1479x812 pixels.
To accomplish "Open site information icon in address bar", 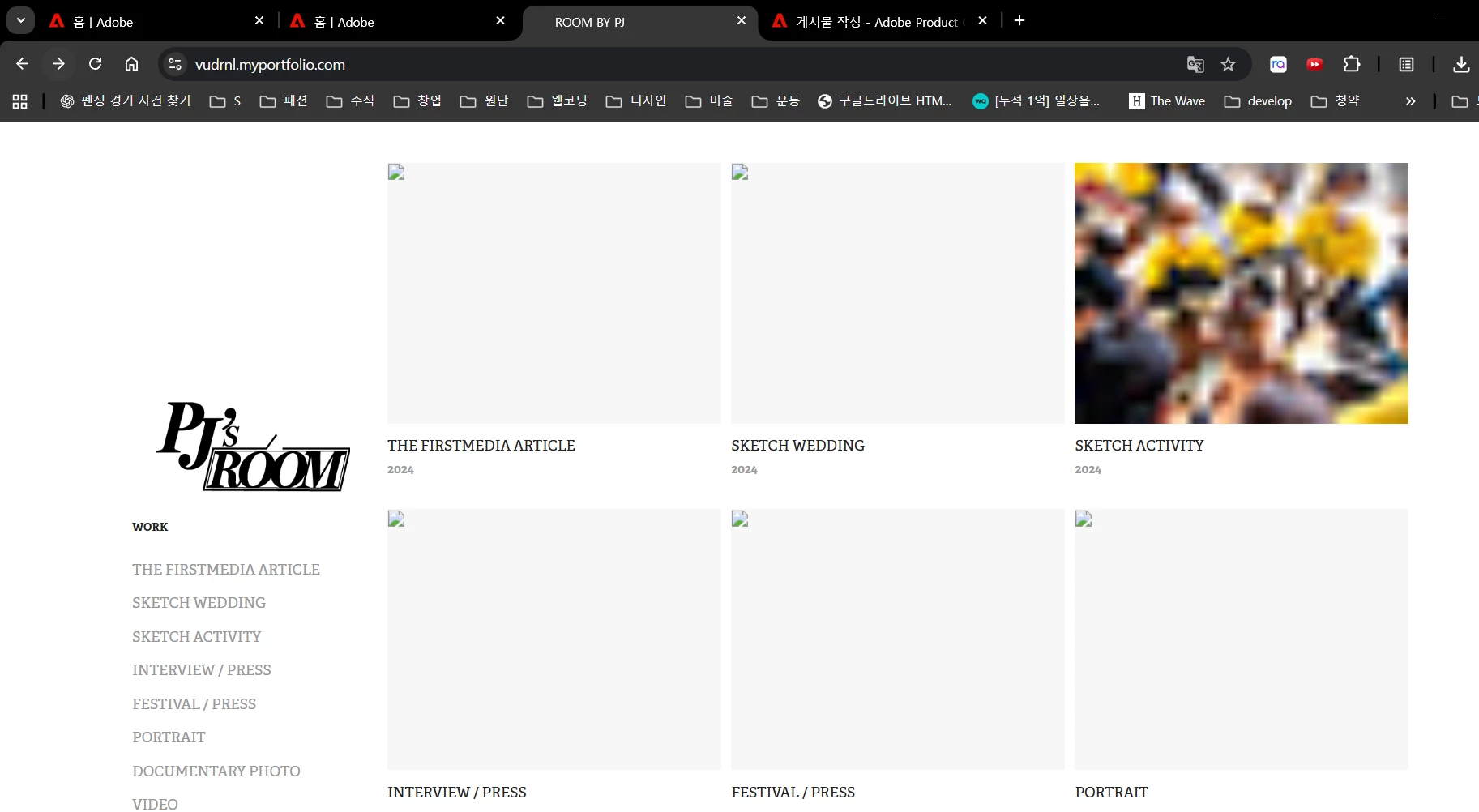I will pos(174,64).
